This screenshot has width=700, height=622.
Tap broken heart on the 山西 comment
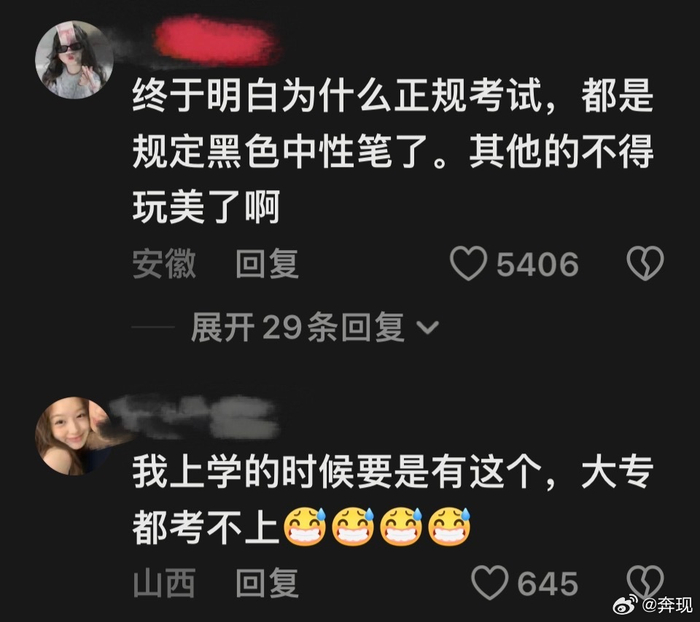pos(645,582)
